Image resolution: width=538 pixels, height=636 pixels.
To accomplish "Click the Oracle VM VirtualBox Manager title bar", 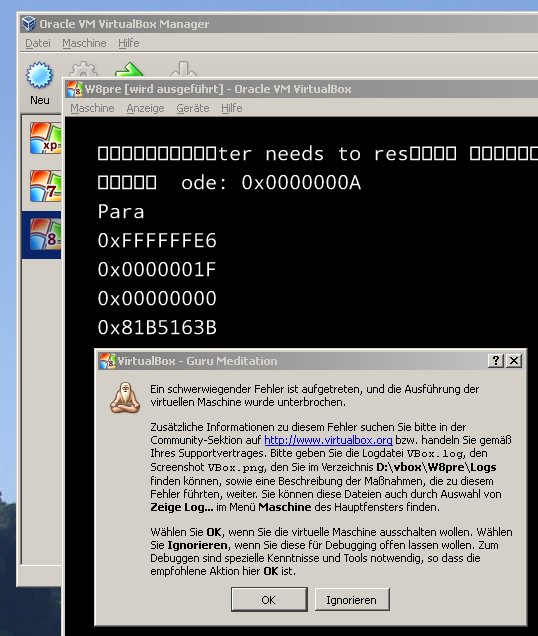I will 279,24.
